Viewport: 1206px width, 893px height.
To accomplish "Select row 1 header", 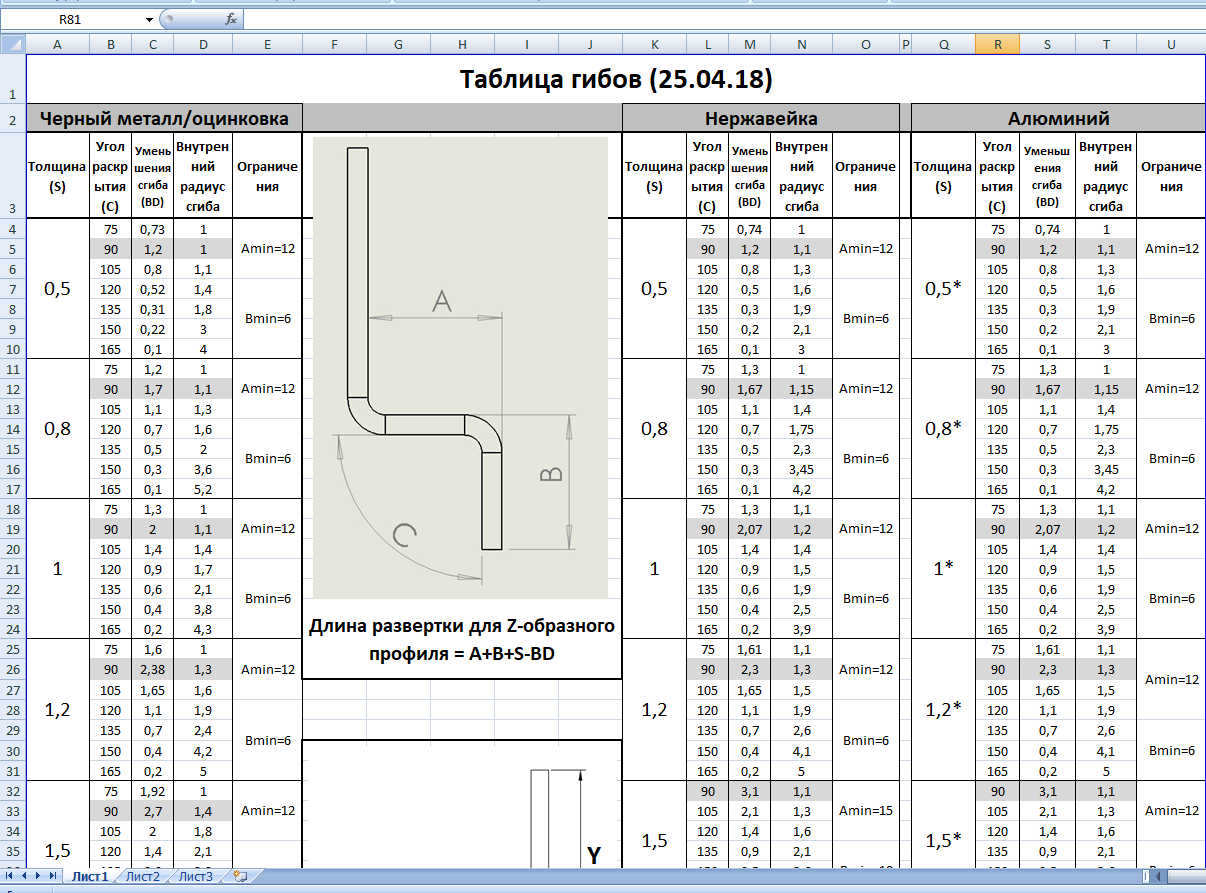I will [12, 79].
